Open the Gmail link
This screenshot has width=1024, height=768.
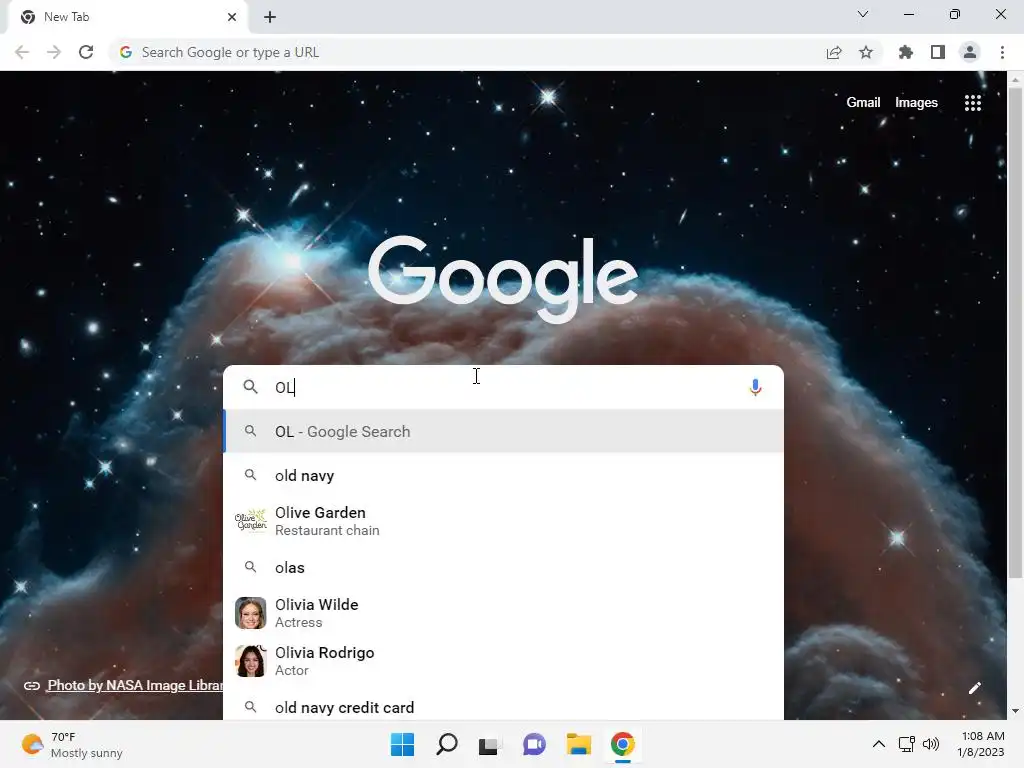[x=863, y=103]
